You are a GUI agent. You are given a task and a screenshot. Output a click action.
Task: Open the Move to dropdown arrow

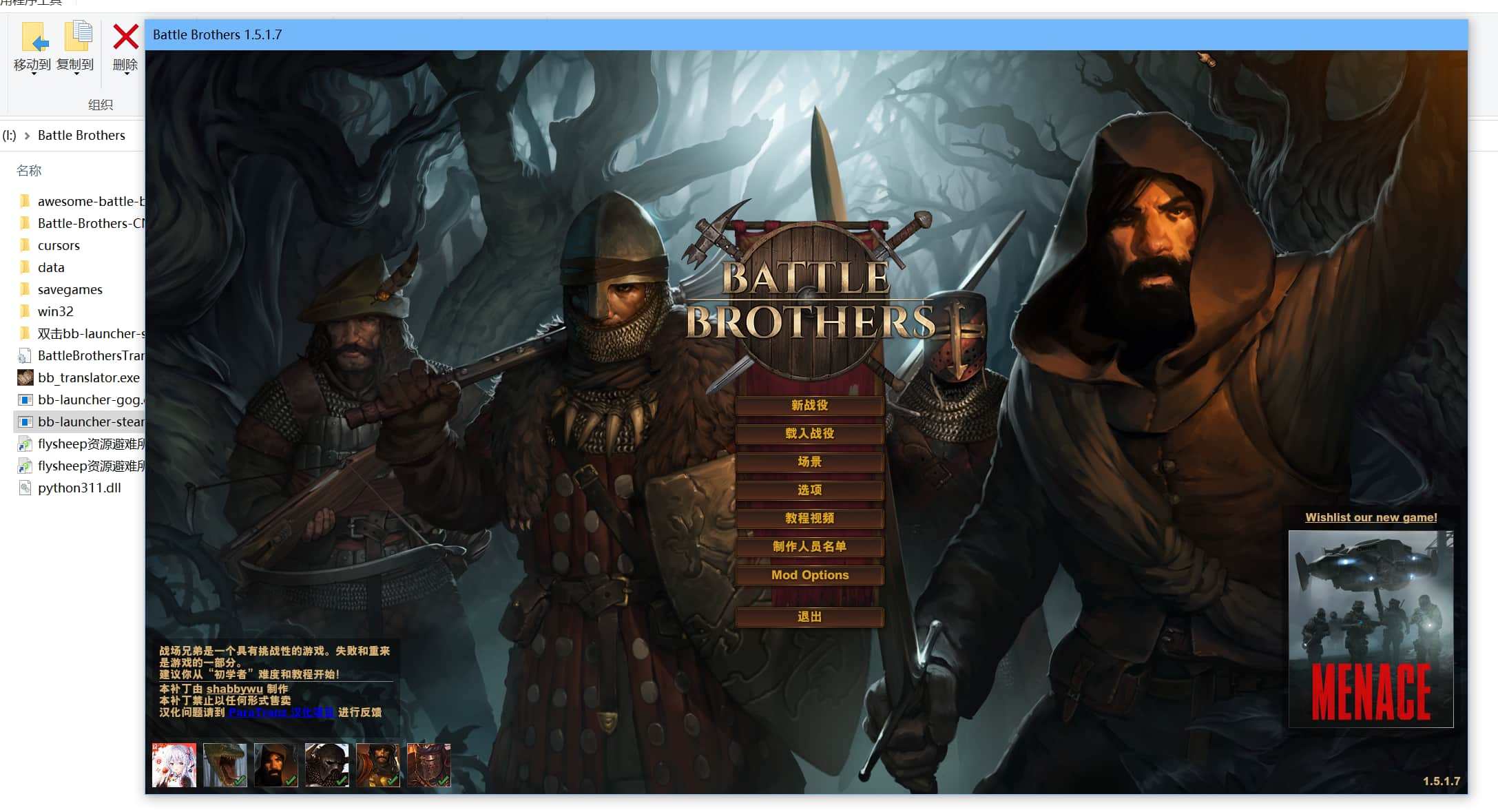tap(34, 74)
